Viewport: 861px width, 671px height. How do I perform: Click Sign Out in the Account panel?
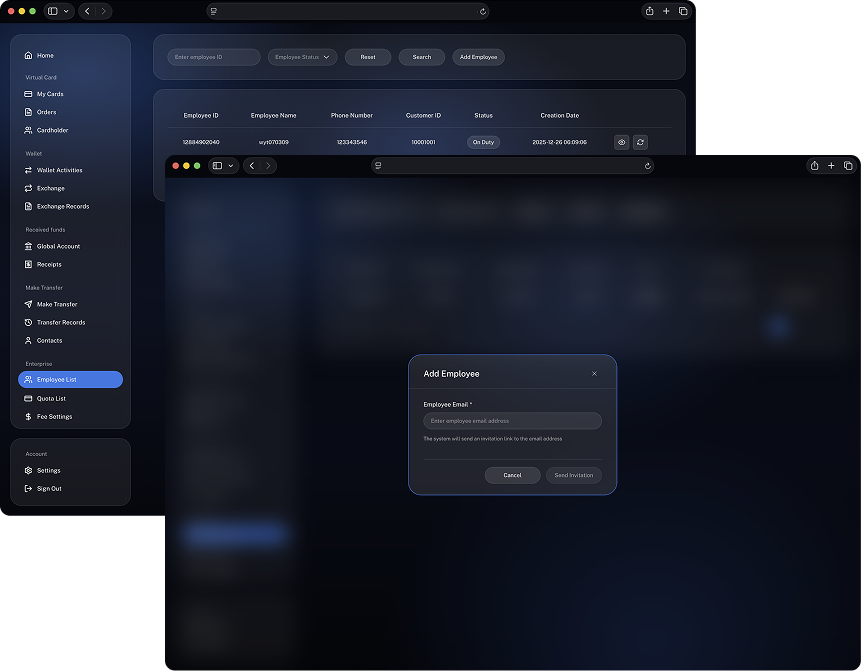(49, 488)
